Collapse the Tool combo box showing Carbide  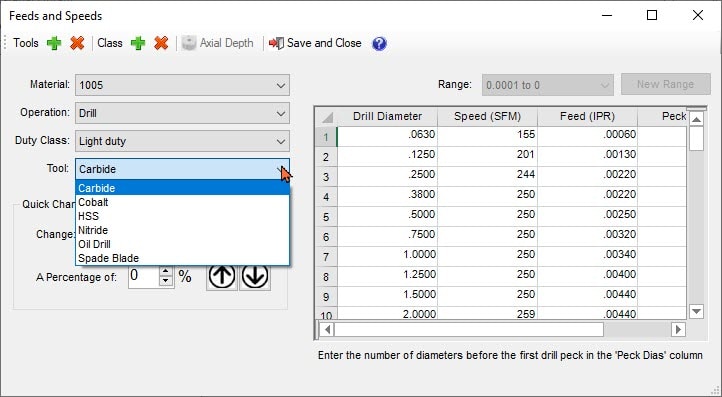[x=182, y=169]
